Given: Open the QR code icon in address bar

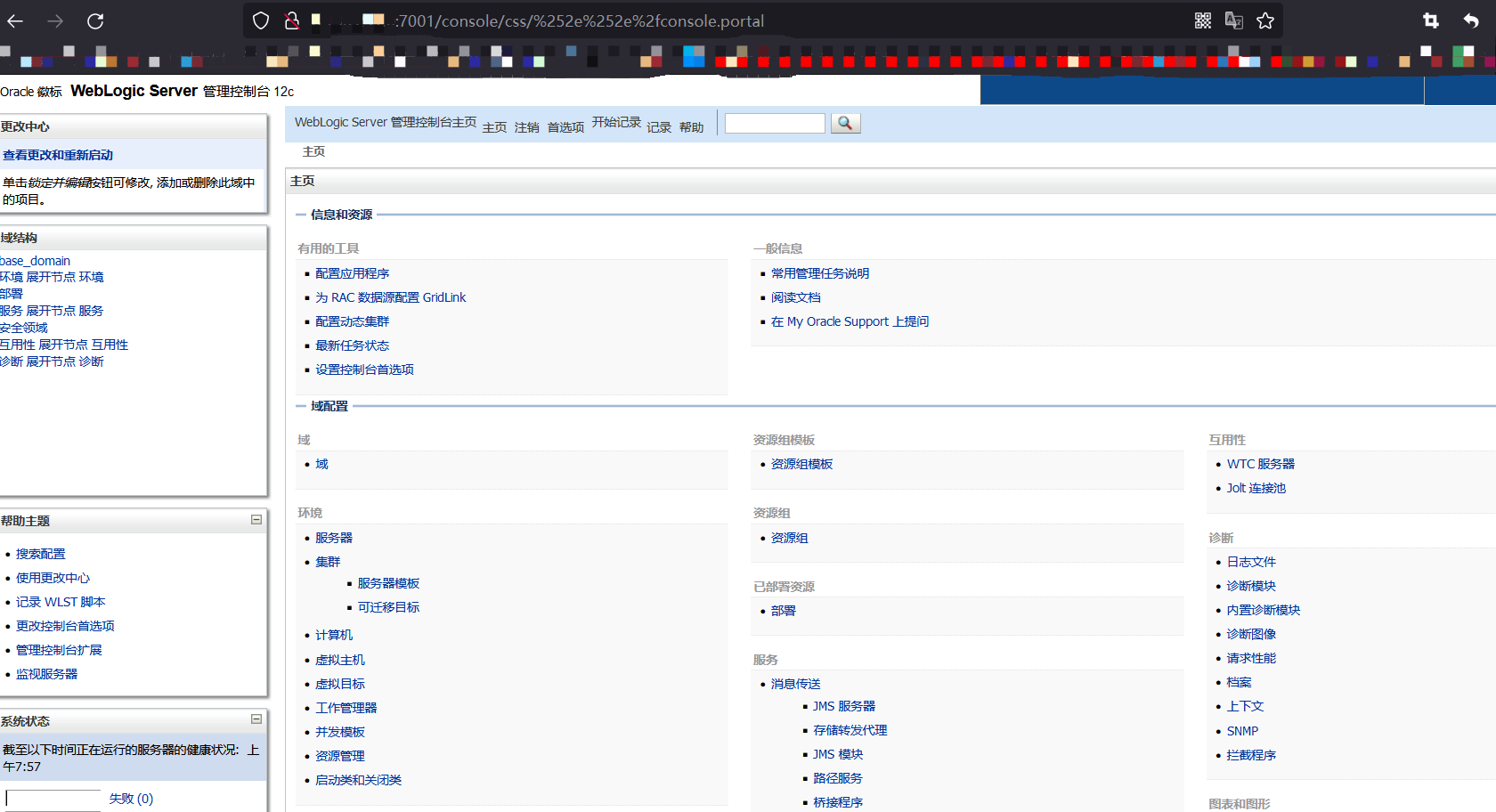Looking at the screenshot, I should pos(1203,20).
